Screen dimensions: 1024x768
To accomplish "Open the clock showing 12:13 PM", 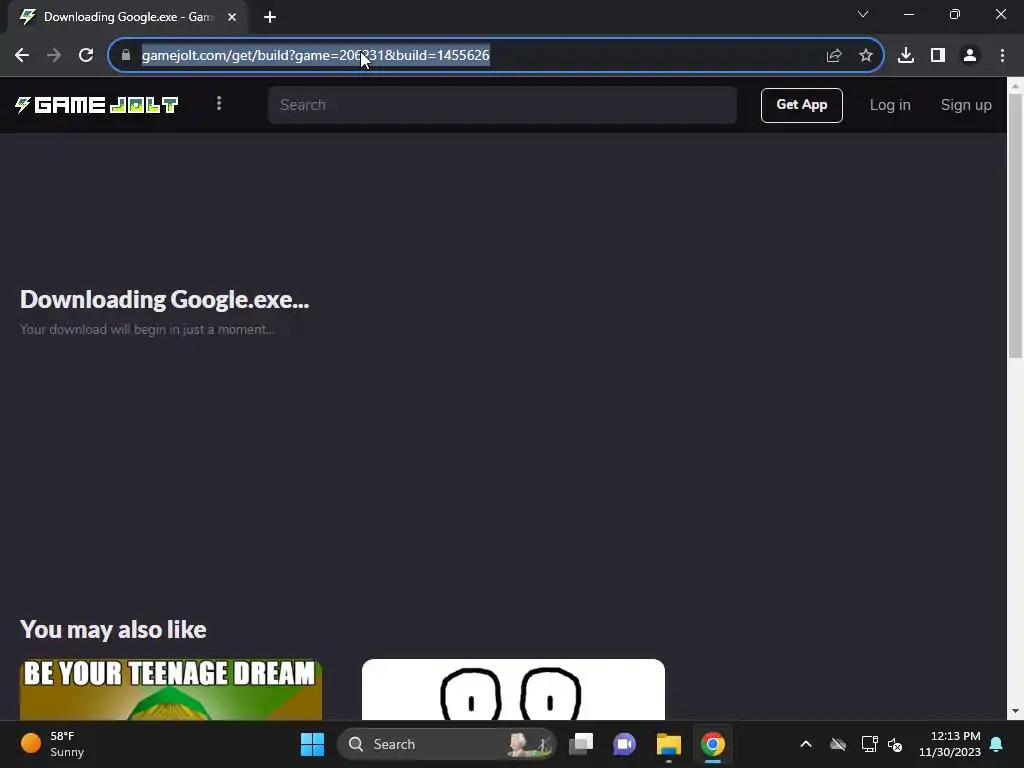I will click(950, 744).
